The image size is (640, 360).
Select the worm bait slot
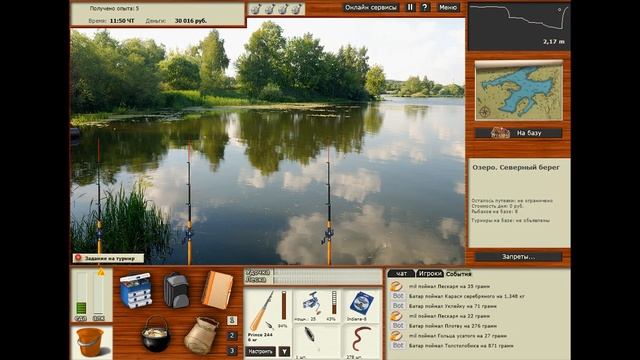(361, 342)
